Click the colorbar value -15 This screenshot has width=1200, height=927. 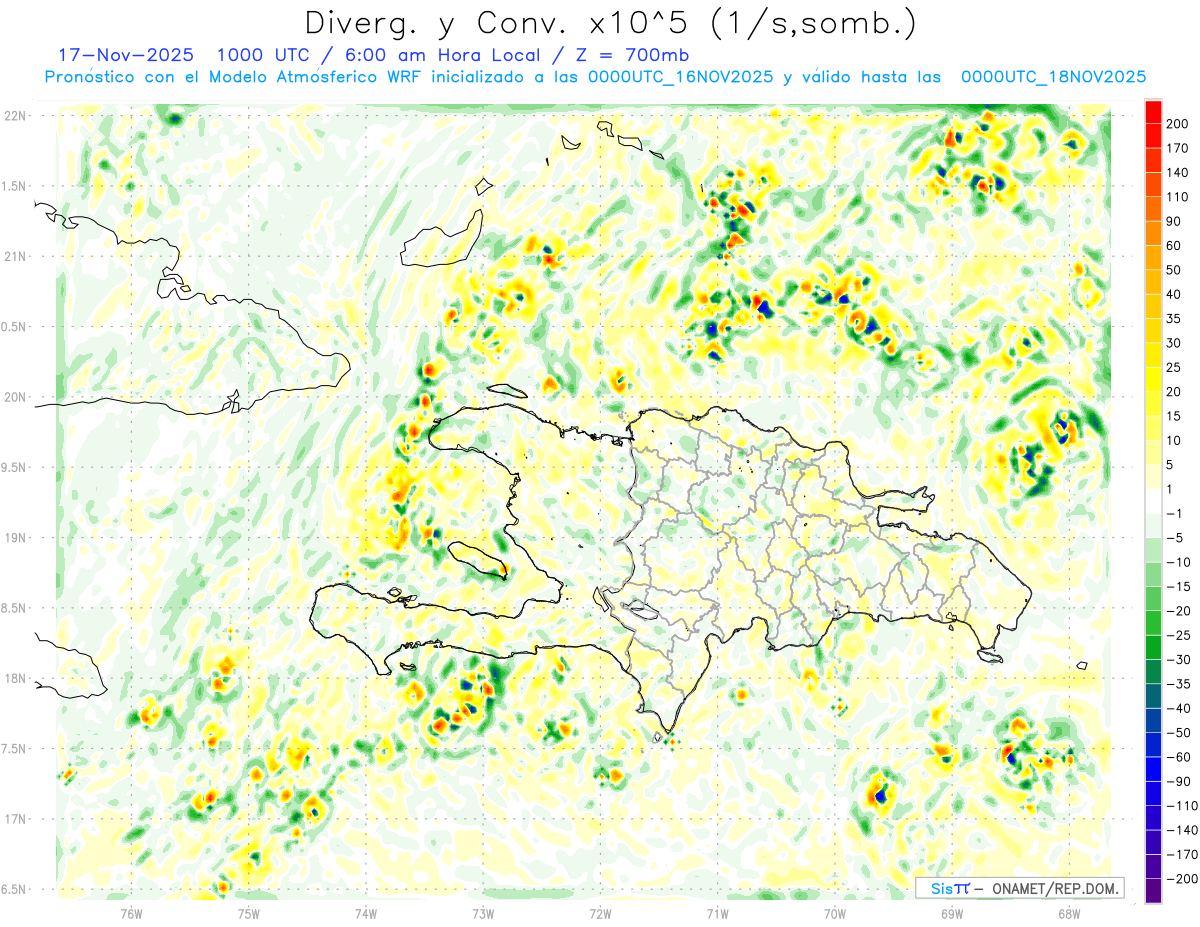1179,587
